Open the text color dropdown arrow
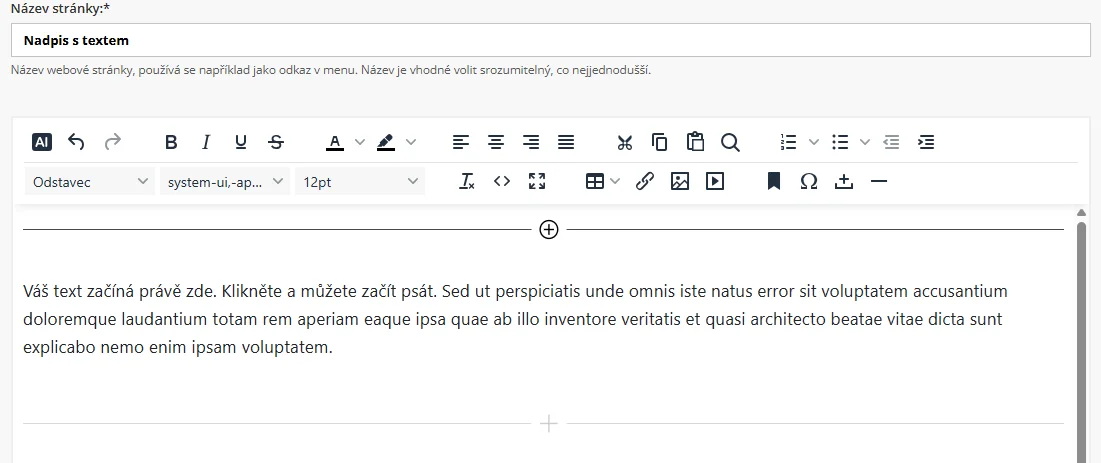Screen dimensions: 1101x463 pos(360,142)
